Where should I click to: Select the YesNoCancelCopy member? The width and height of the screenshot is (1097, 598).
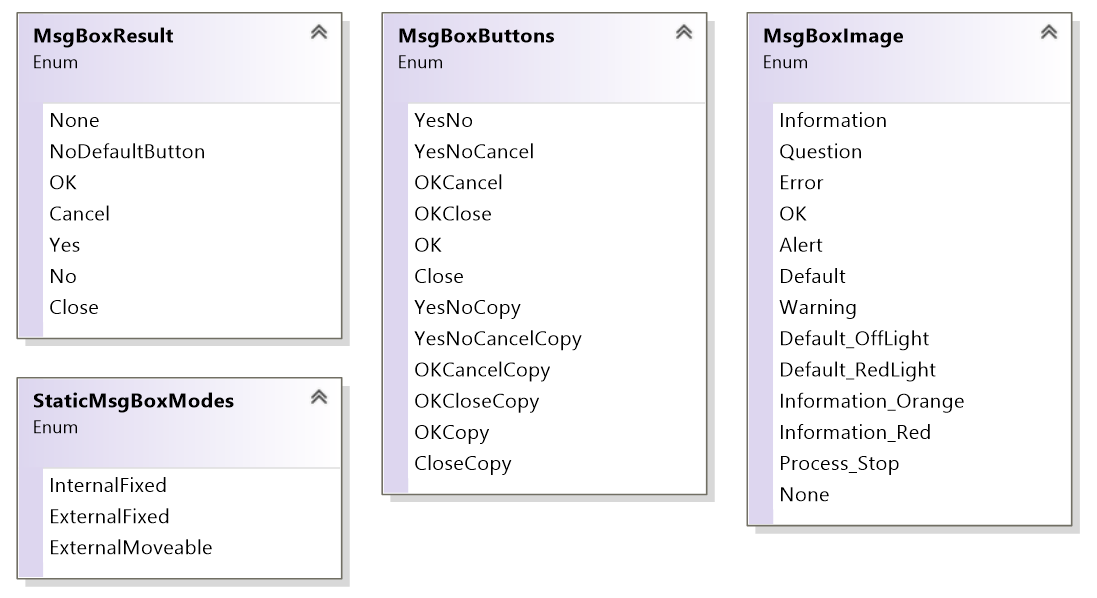pos(497,339)
